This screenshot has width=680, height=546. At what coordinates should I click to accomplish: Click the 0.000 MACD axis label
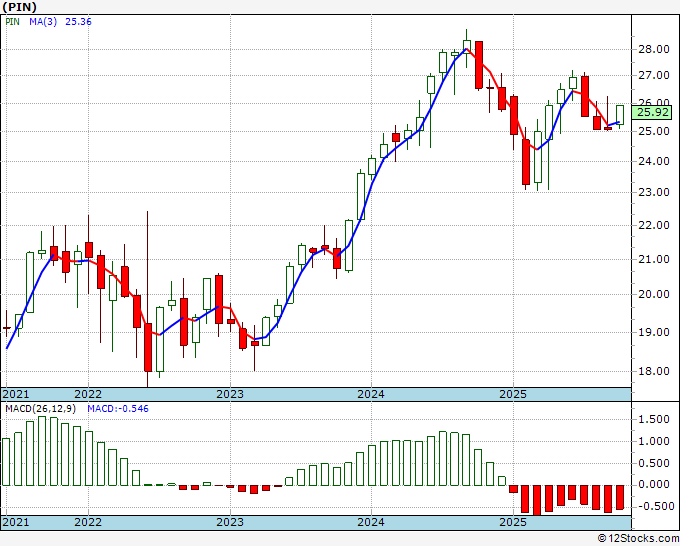pos(654,484)
